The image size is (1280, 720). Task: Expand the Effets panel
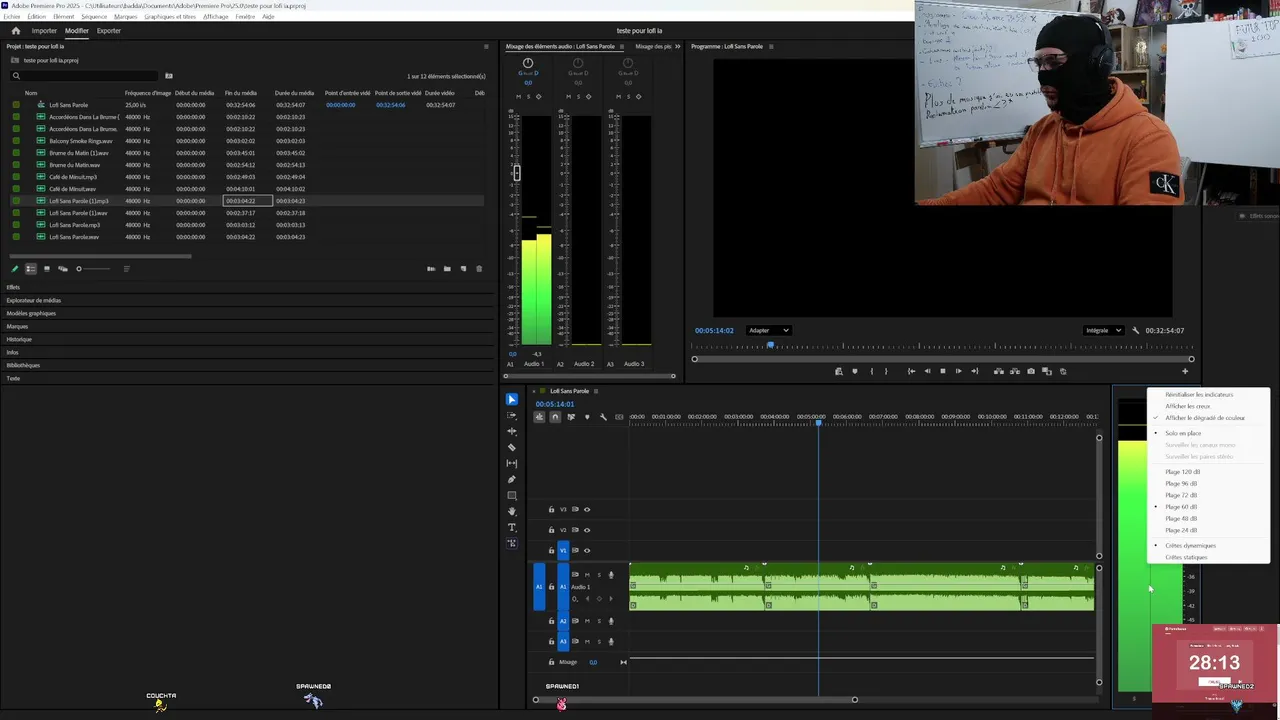pos(14,287)
